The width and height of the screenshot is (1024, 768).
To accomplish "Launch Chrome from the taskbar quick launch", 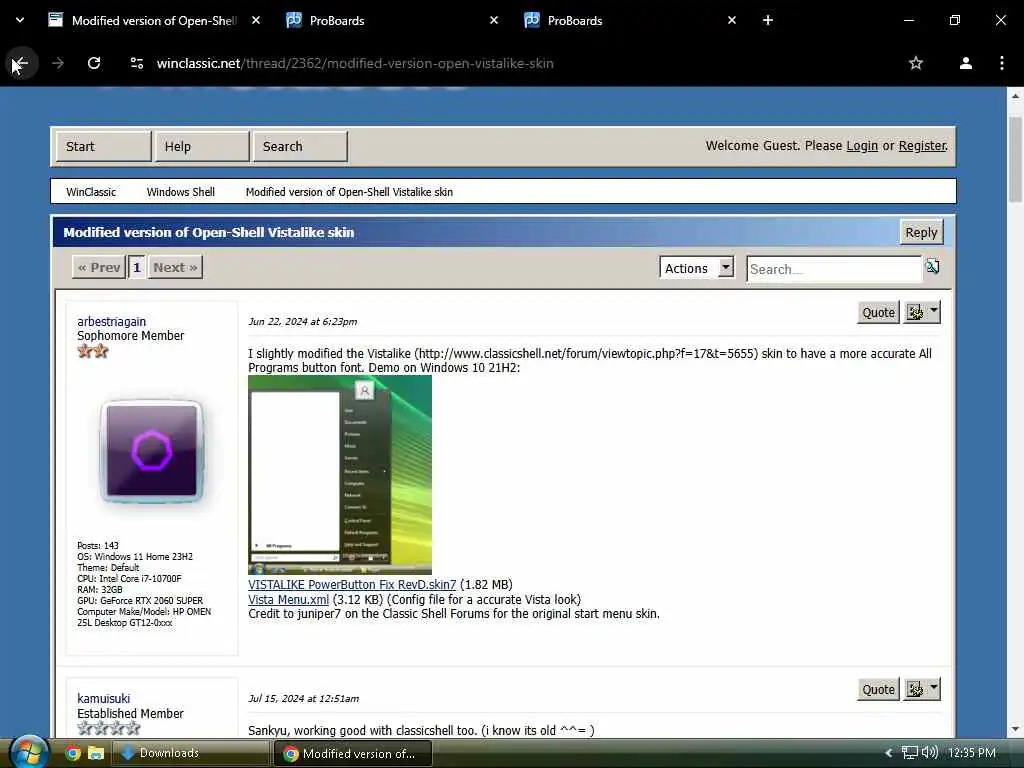I will pyautogui.click(x=72, y=754).
